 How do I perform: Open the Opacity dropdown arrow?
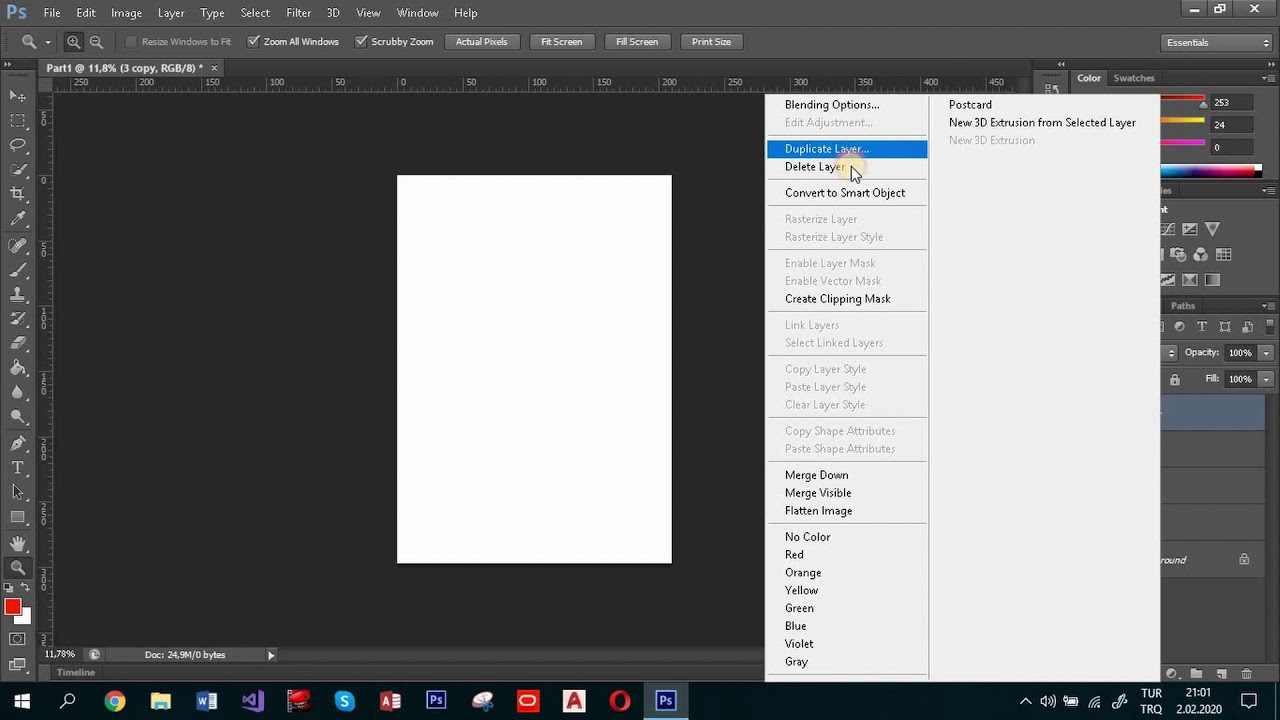[x=1266, y=353]
